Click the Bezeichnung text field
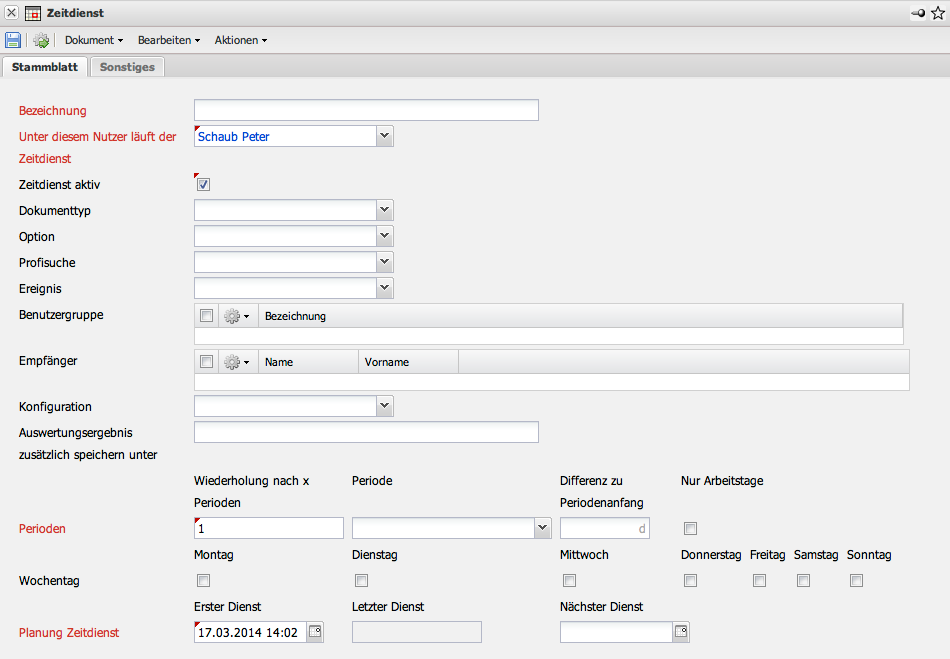This screenshot has width=950, height=659. pos(366,110)
